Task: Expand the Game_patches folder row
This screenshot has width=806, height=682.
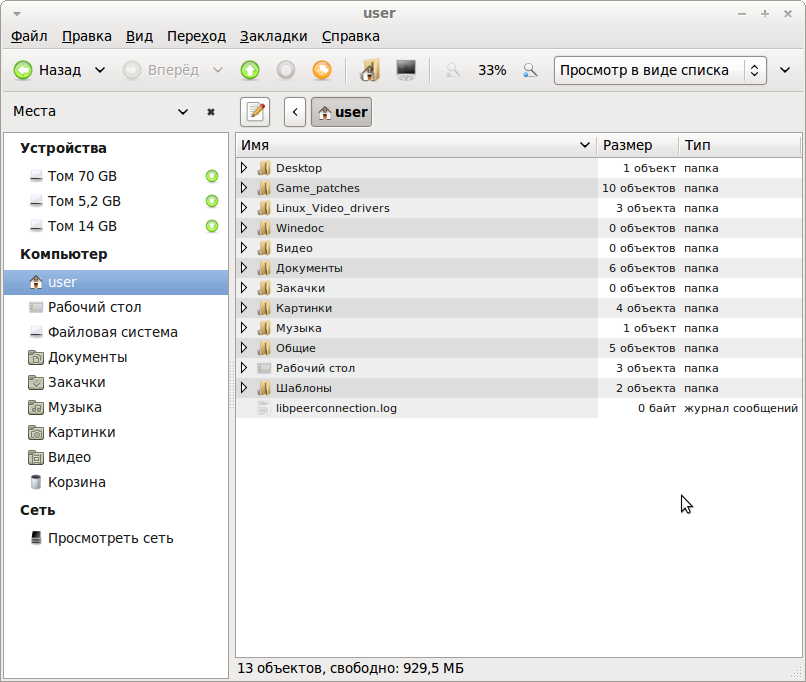Action: click(x=244, y=188)
